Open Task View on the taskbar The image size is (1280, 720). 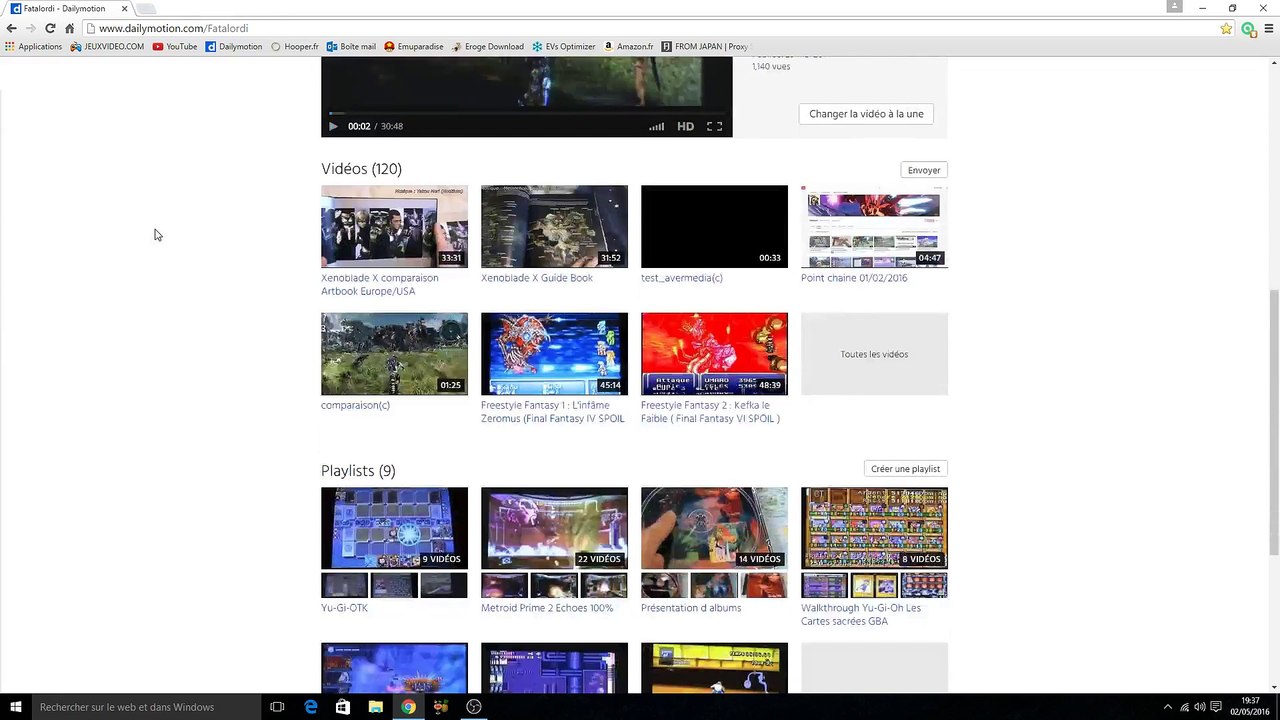click(x=277, y=707)
